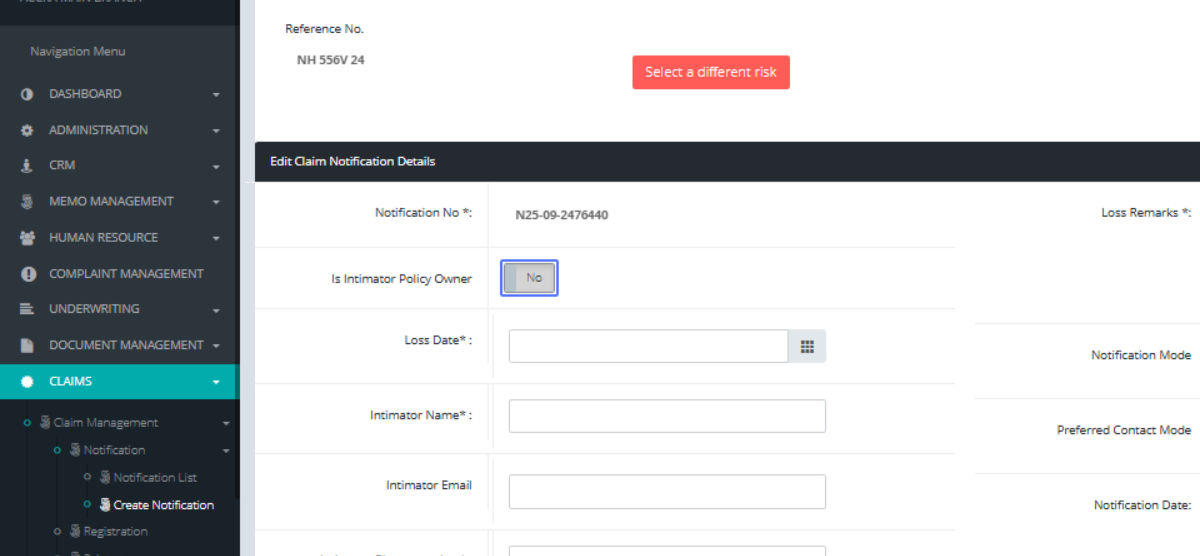Click the Dashboard gauge icon in sidebar
1200x556 pixels.
point(27,94)
